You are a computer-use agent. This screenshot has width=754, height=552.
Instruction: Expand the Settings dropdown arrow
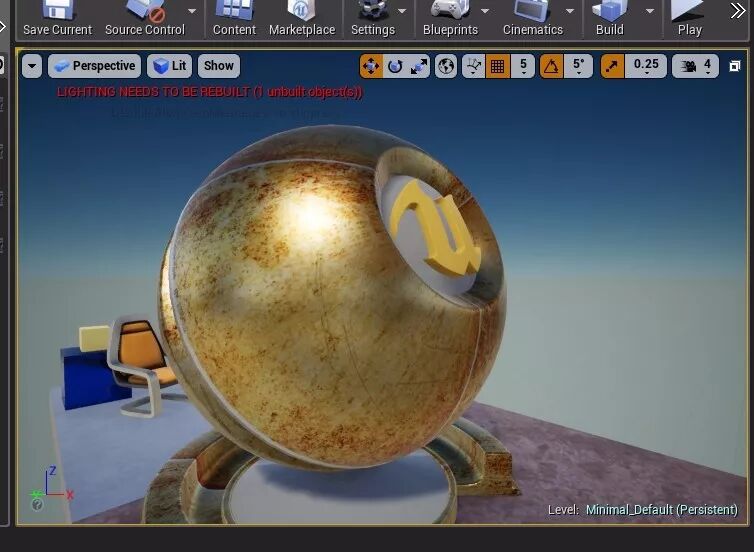point(402,11)
